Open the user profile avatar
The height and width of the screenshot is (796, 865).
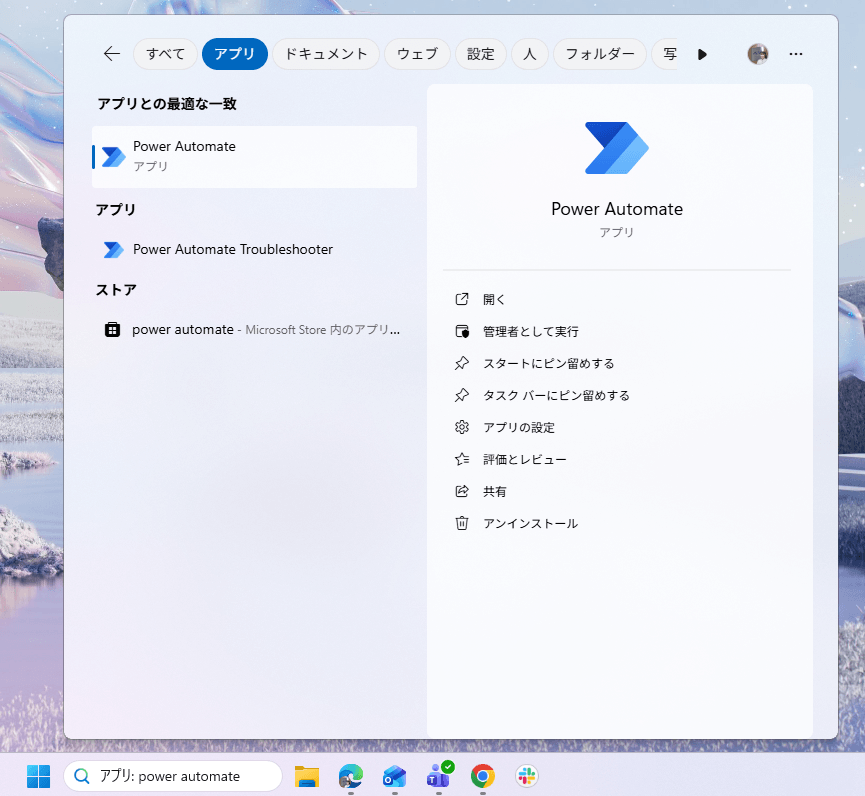(757, 54)
